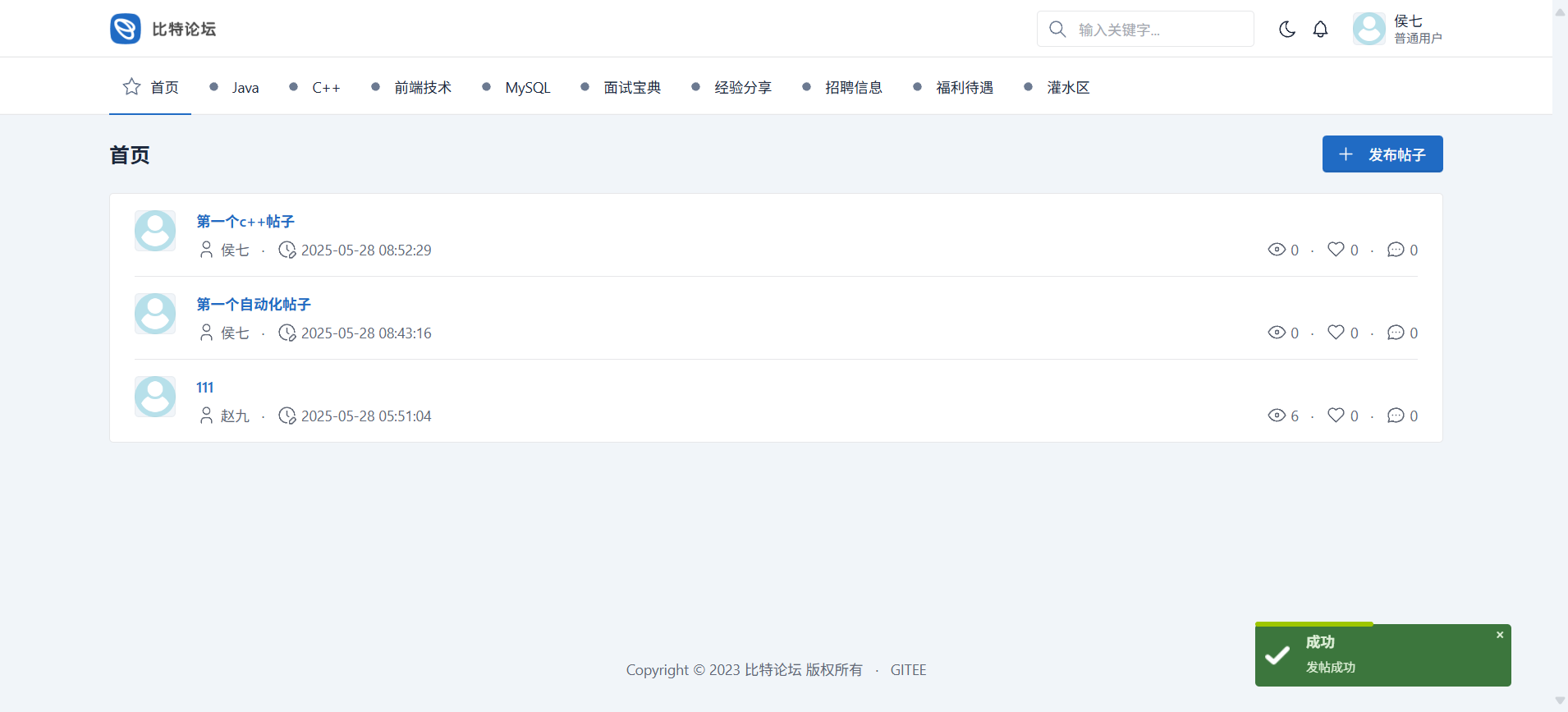Click timestamp 2025-05-28 08:52:29
This screenshot has height=712, width=1568.
(366, 250)
